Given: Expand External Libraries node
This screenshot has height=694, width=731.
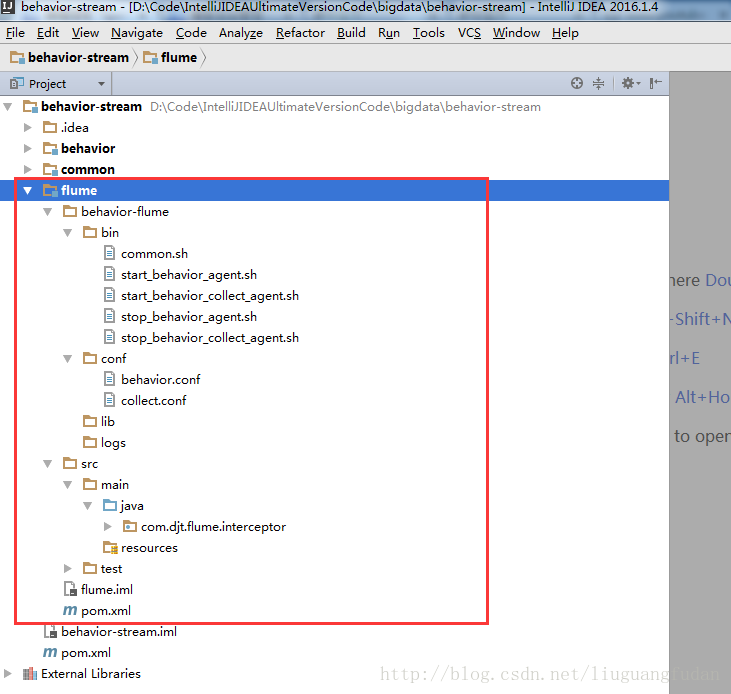Looking at the screenshot, I should click(7, 673).
